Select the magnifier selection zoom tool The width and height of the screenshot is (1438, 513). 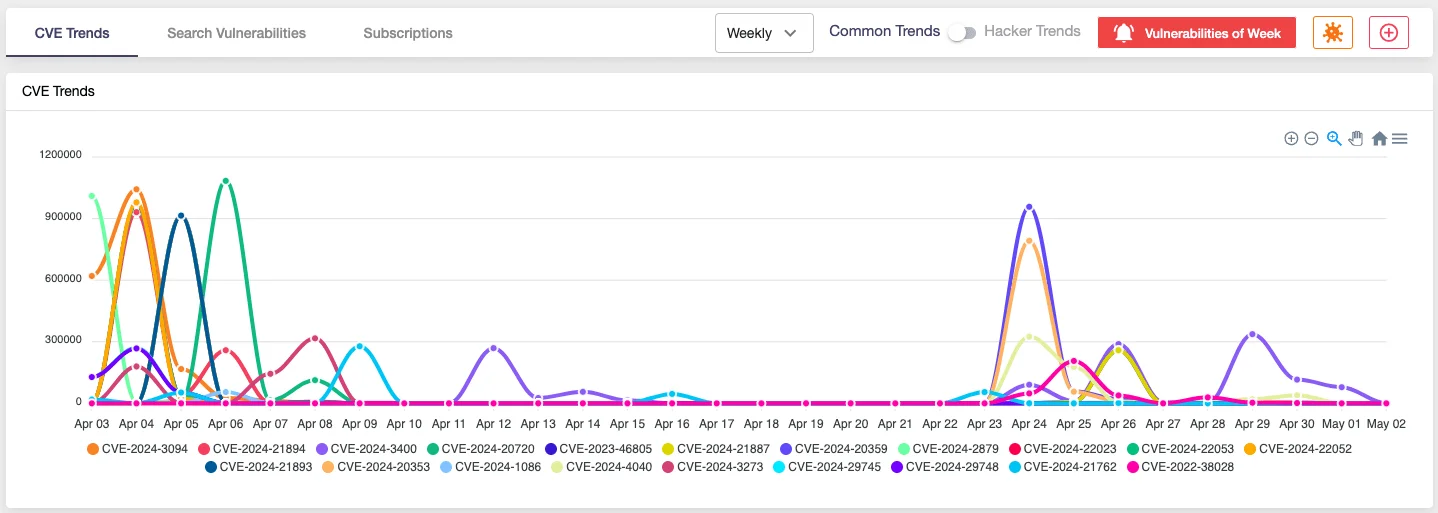(x=1334, y=139)
